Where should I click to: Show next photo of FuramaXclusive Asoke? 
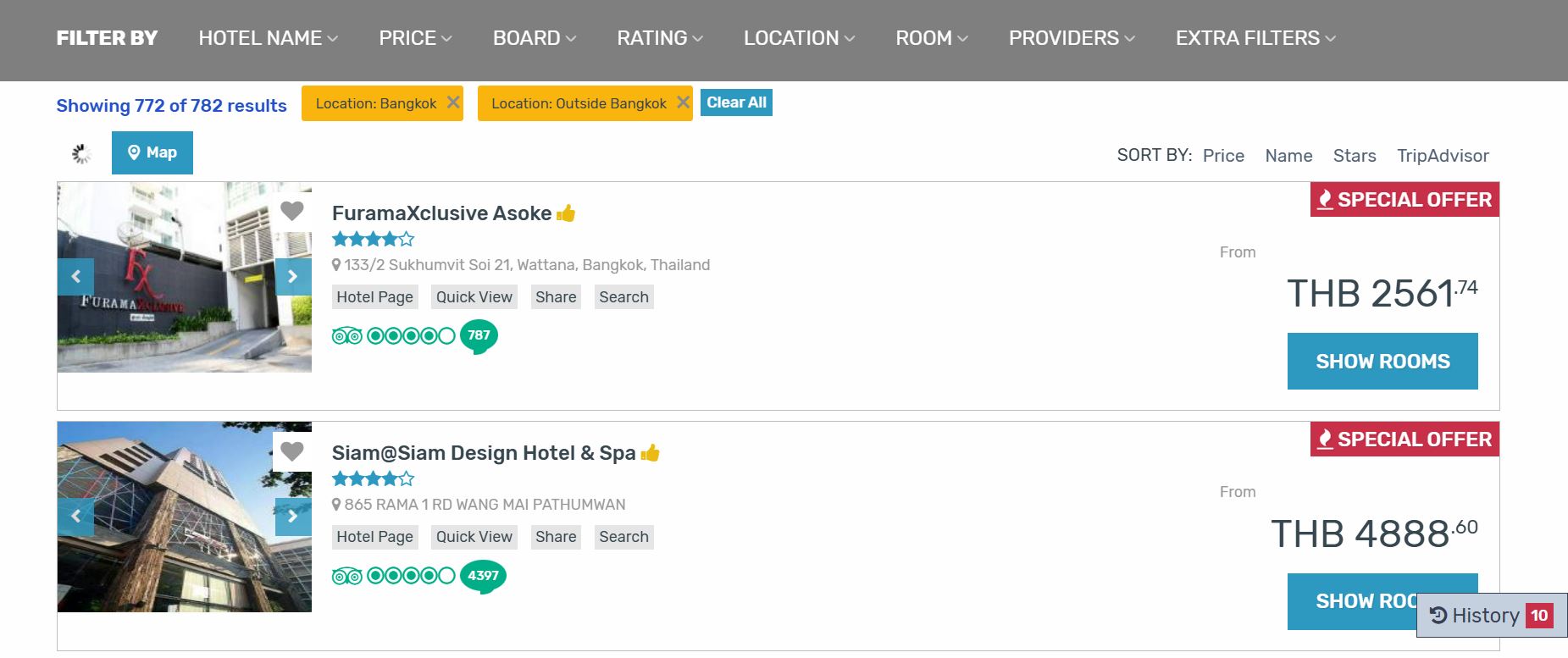tap(292, 277)
